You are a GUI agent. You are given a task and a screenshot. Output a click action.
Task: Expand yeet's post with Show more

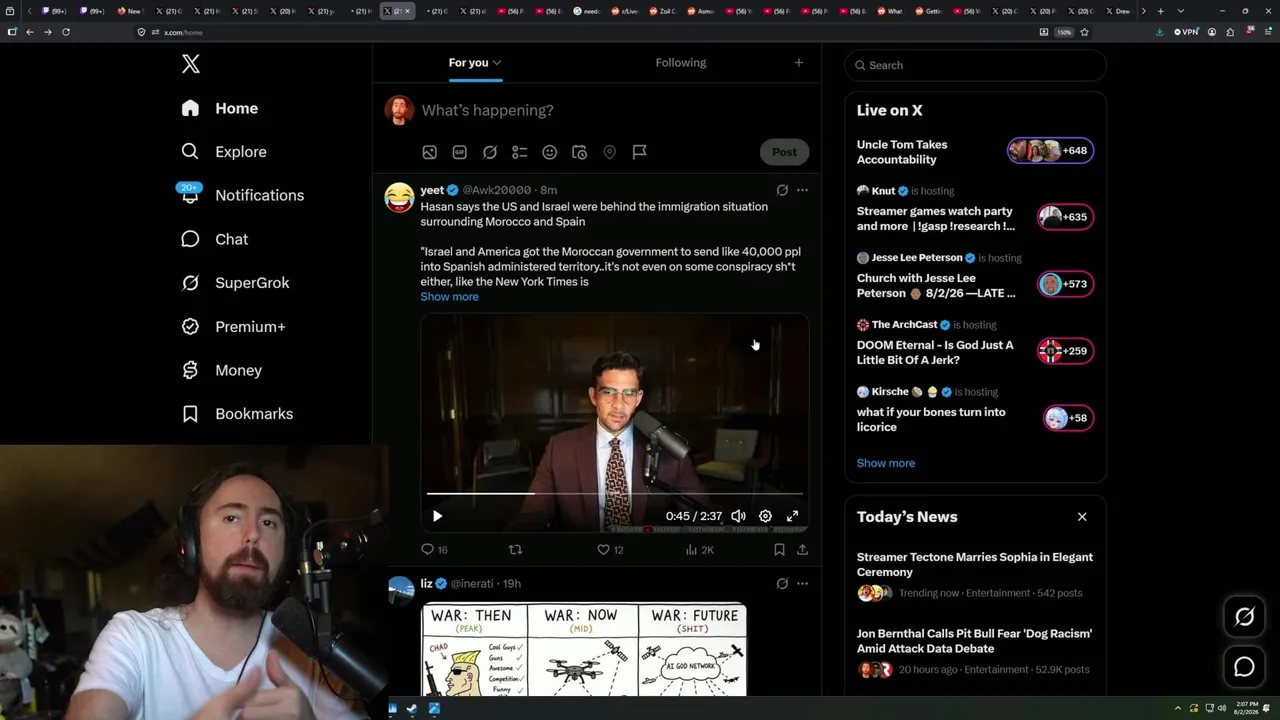pos(449,297)
